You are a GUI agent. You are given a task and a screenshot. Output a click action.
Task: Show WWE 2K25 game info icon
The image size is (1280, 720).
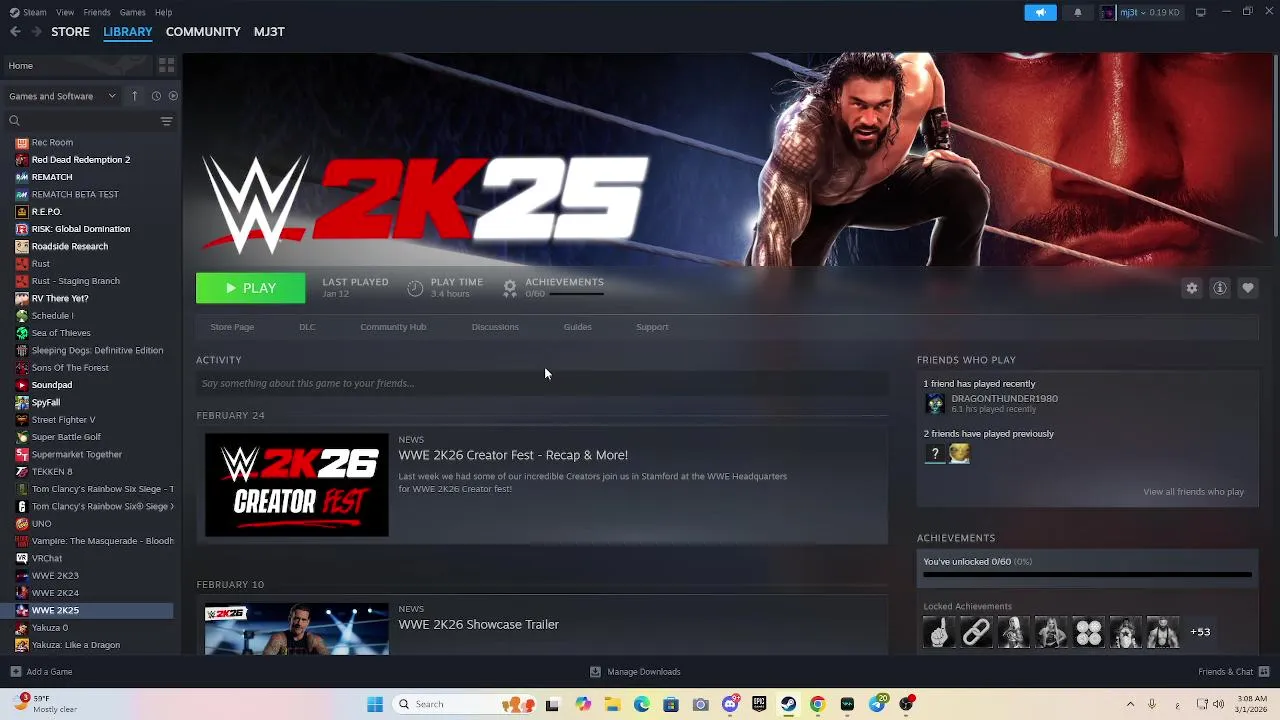pyautogui.click(x=1220, y=288)
